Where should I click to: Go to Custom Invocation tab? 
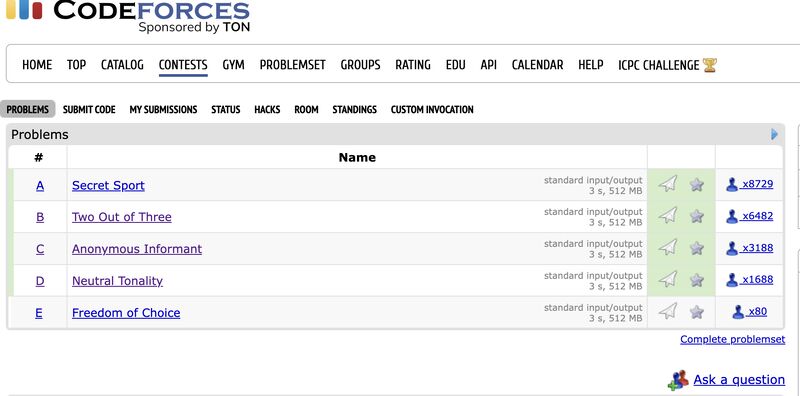(x=432, y=109)
